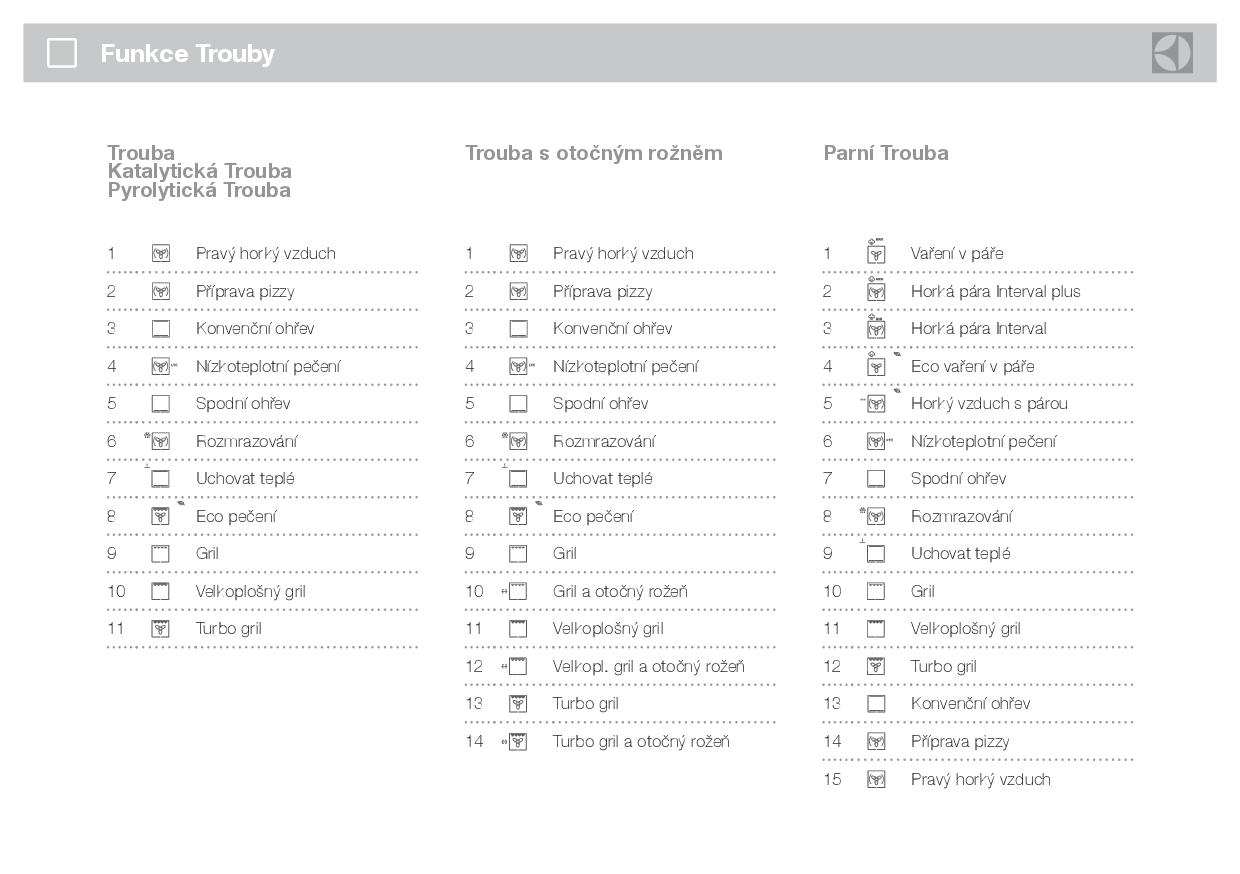
Task: Click the Uchovat teplé icon in Parní Trouba
Action: [876, 554]
